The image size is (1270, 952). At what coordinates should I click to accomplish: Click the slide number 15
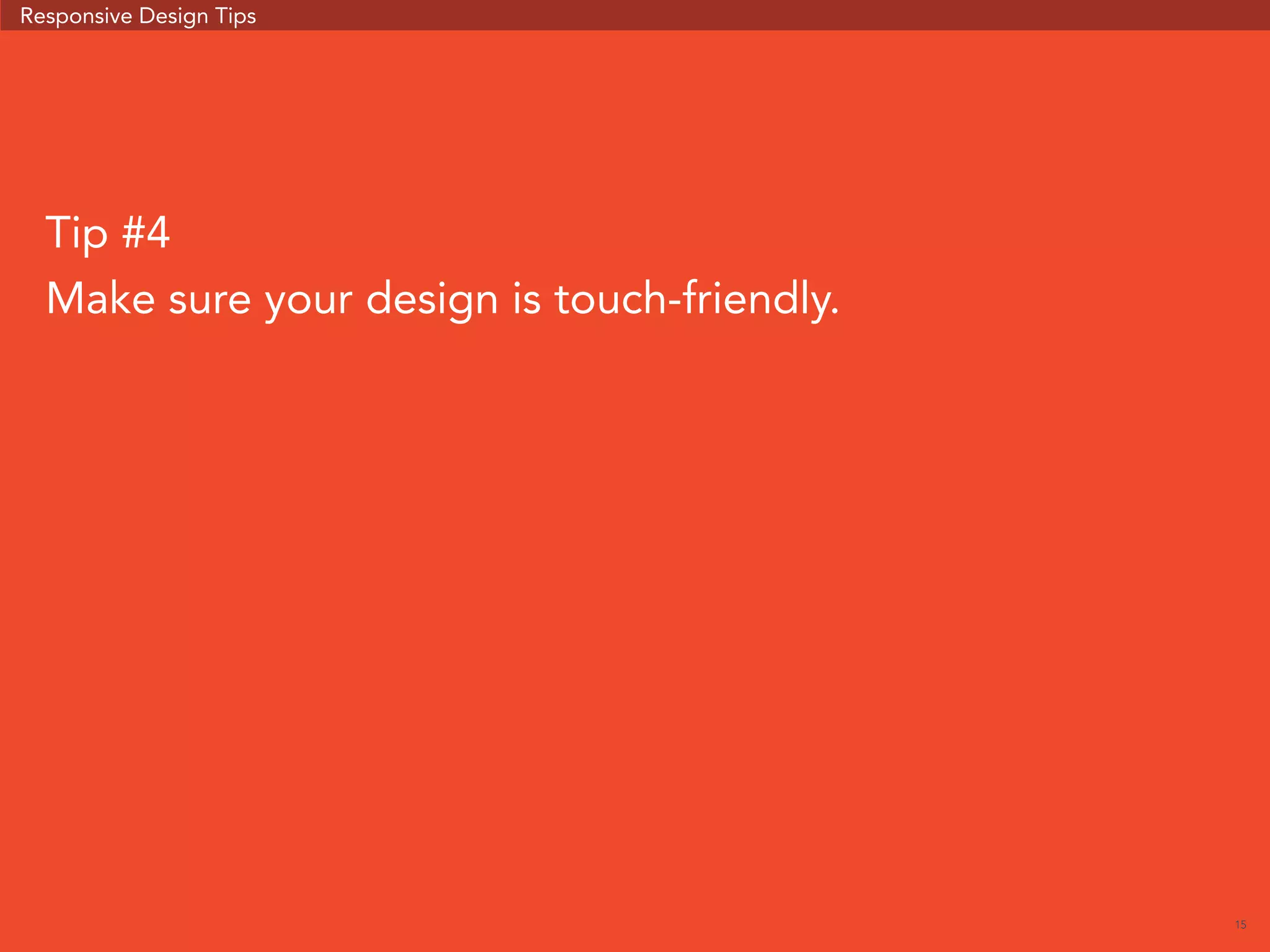click(x=1240, y=925)
